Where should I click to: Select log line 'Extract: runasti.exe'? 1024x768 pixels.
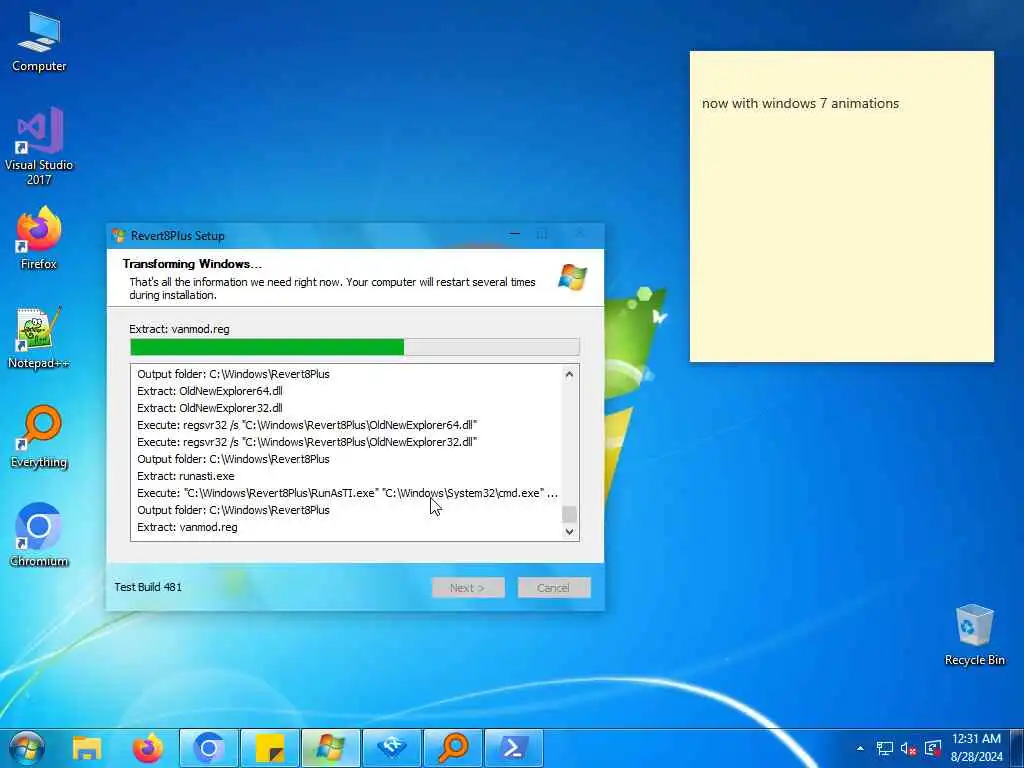point(185,476)
